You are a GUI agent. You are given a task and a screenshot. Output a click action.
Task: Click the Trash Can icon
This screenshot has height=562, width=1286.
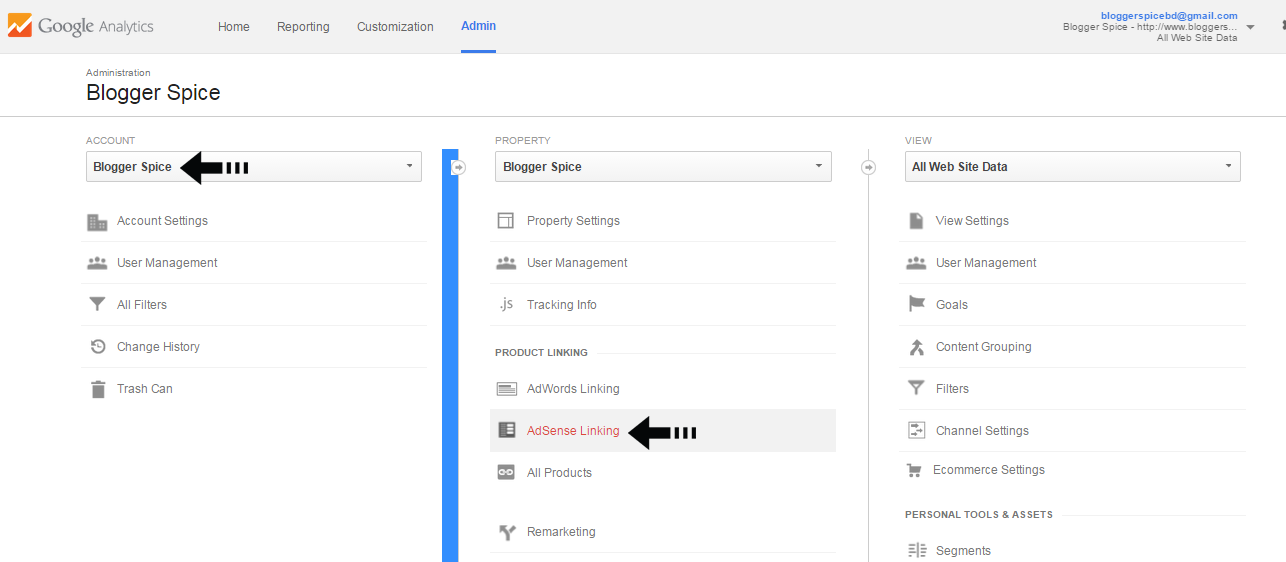97,389
